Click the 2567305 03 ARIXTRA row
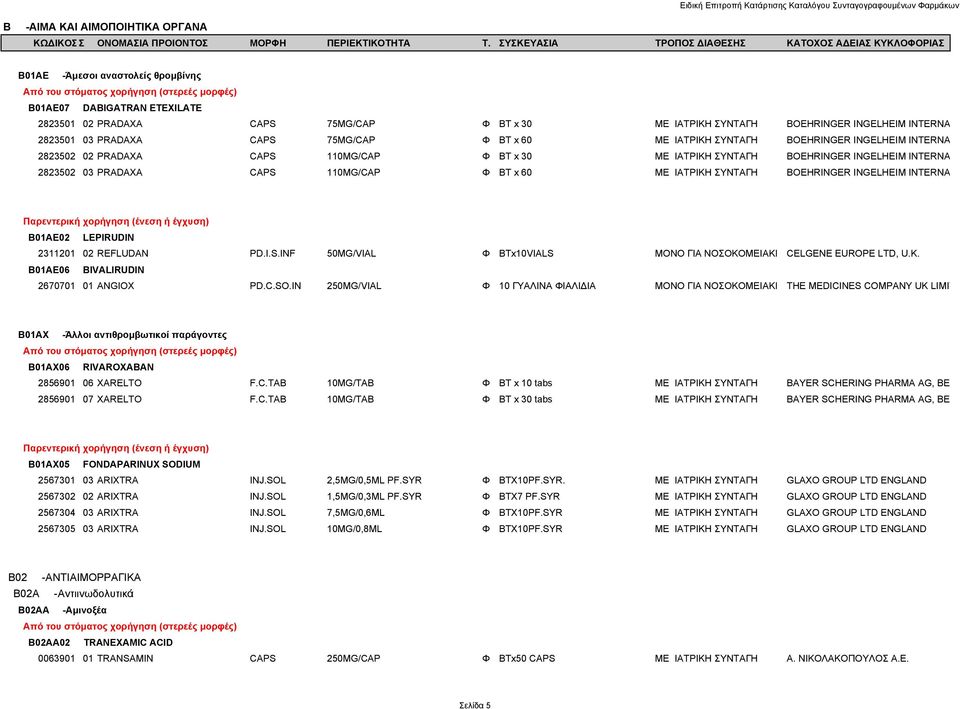Viewport: 960px width, 709px height. (x=482, y=529)
